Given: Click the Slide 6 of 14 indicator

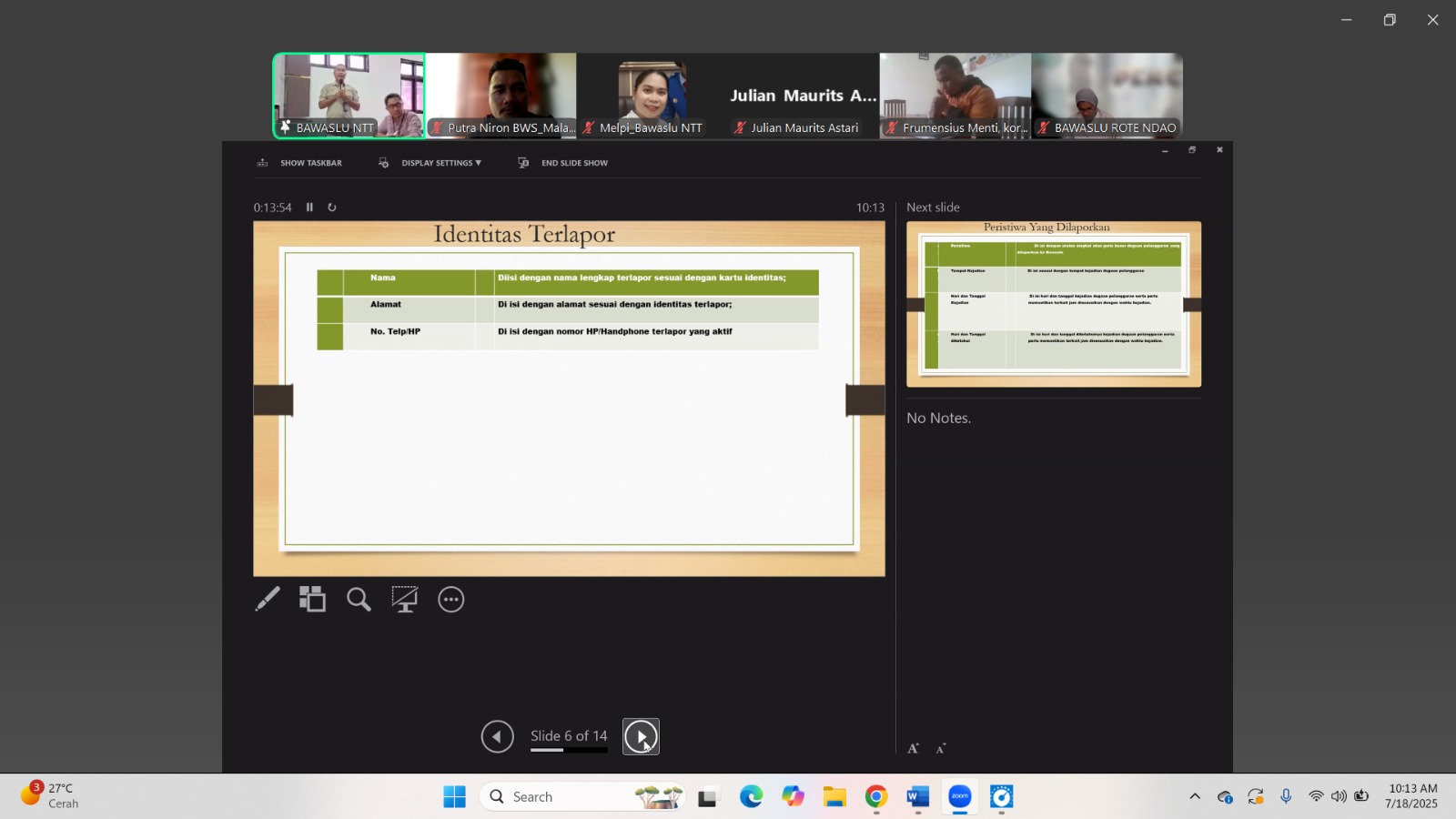Looking at the screenshot, I should [x=569, y=735].
